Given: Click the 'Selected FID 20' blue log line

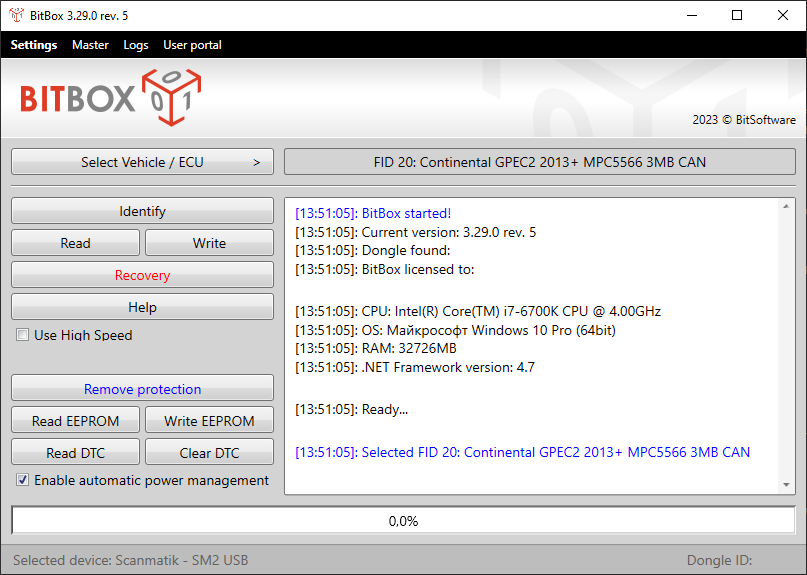Looking at the screenshot, I should pyautogui.click(x=522, y=452).
